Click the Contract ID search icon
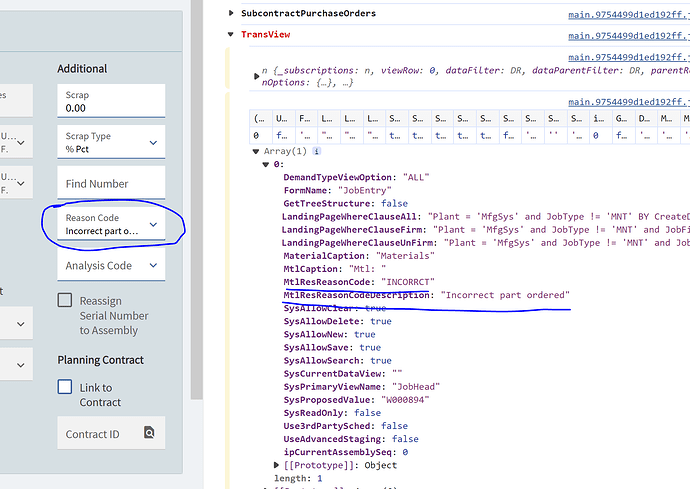690x489 pixels. (x=149, y=434)
